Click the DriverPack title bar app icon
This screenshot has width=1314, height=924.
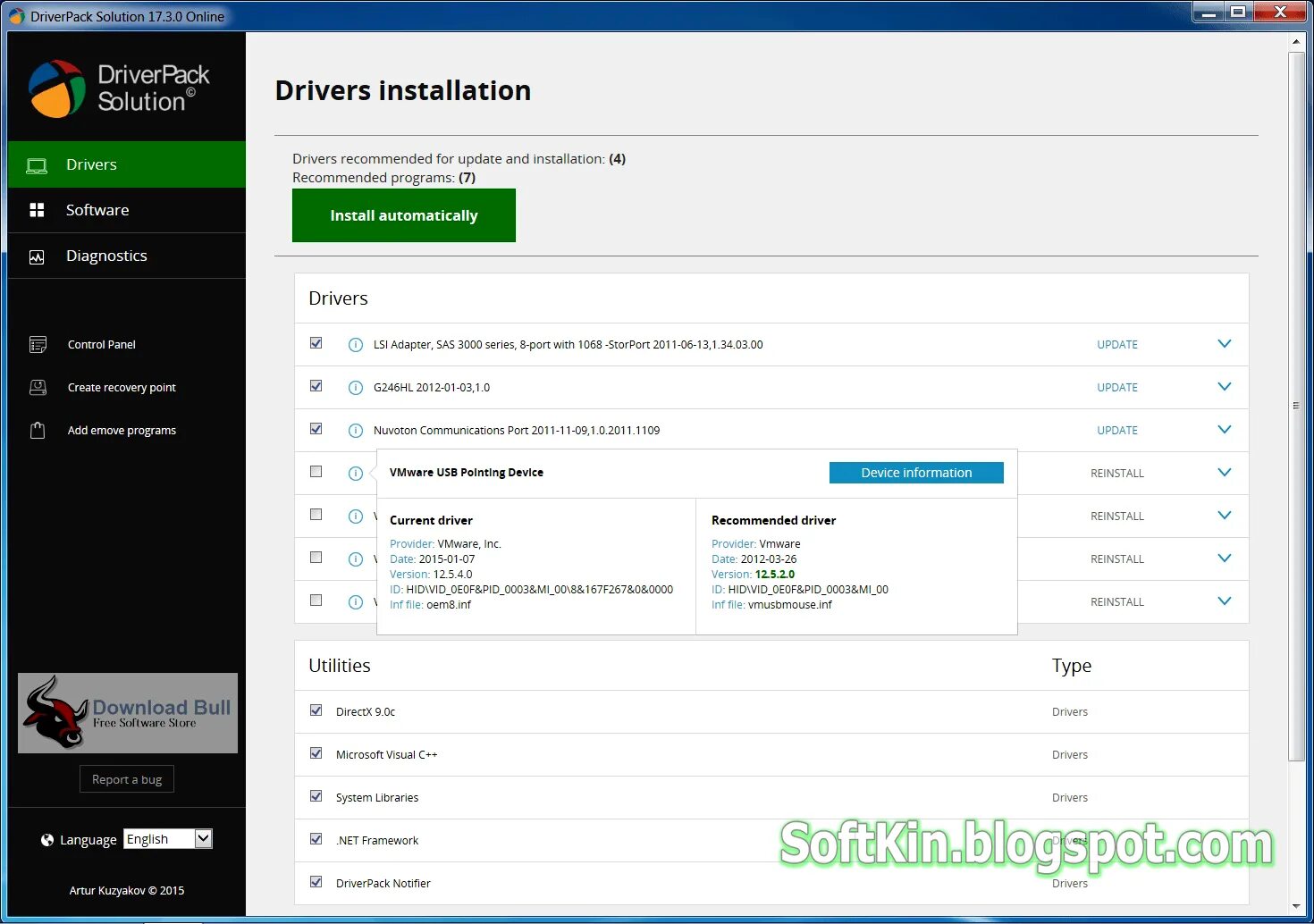[16, 16]
